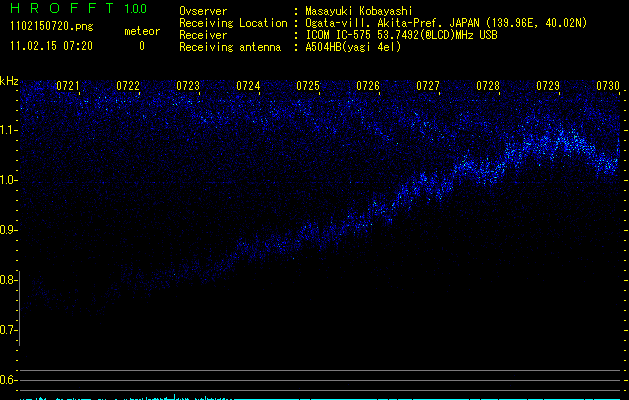Click the 0730 time marker

click(x=608, y=86)
